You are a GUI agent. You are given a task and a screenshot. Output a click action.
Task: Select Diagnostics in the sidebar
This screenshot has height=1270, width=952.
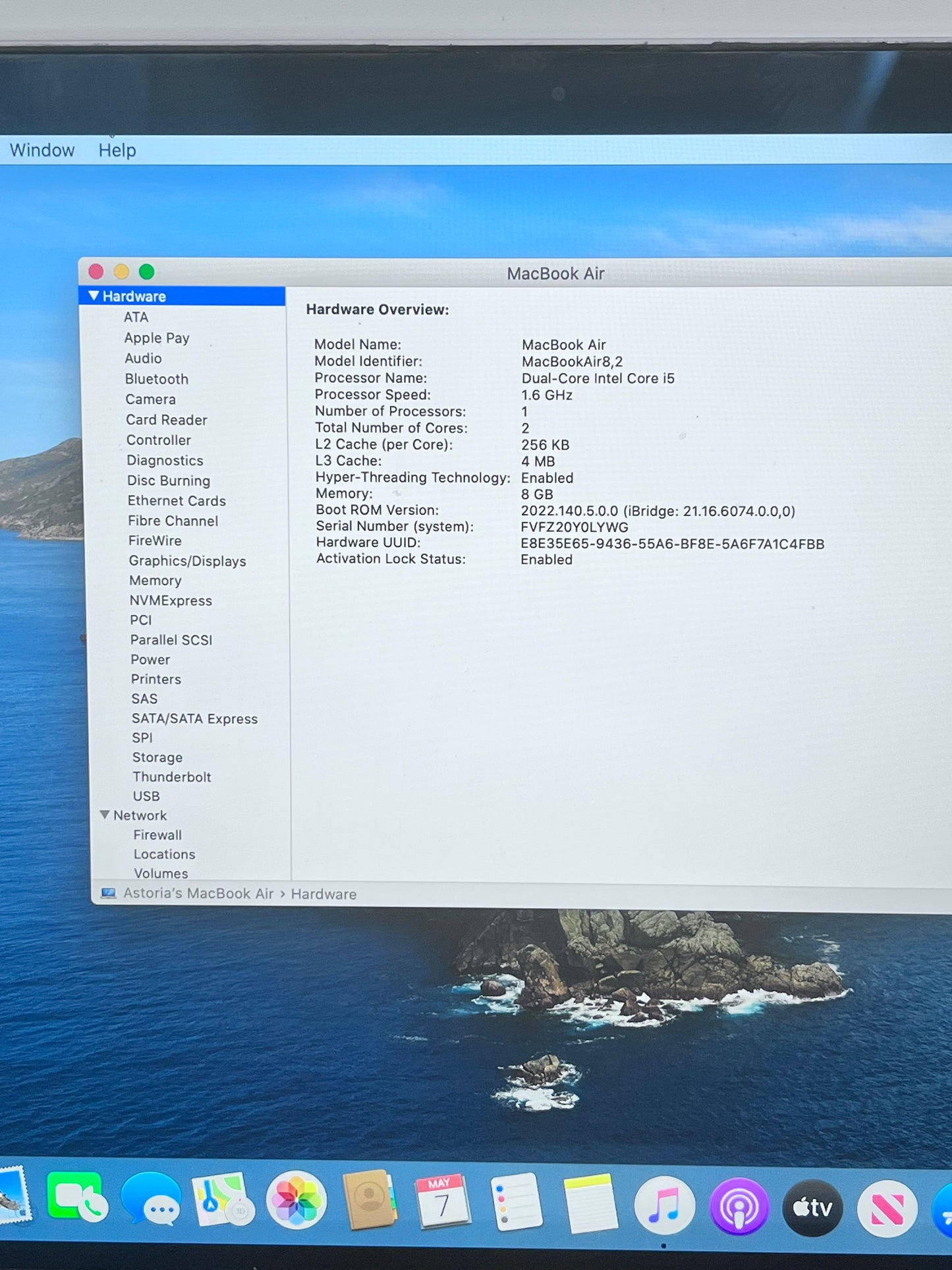tap(165, 461)
